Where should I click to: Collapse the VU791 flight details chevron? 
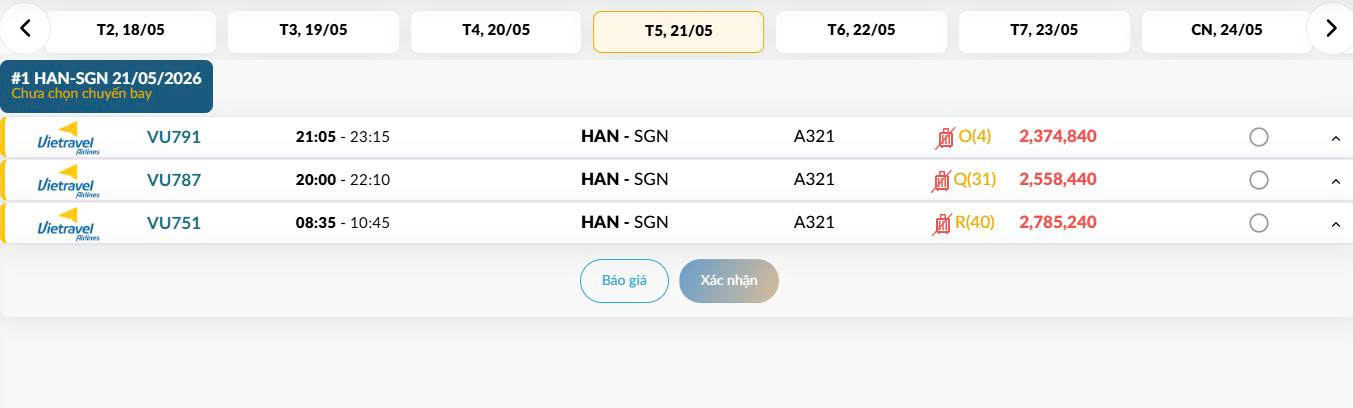tap(1336, 138)
